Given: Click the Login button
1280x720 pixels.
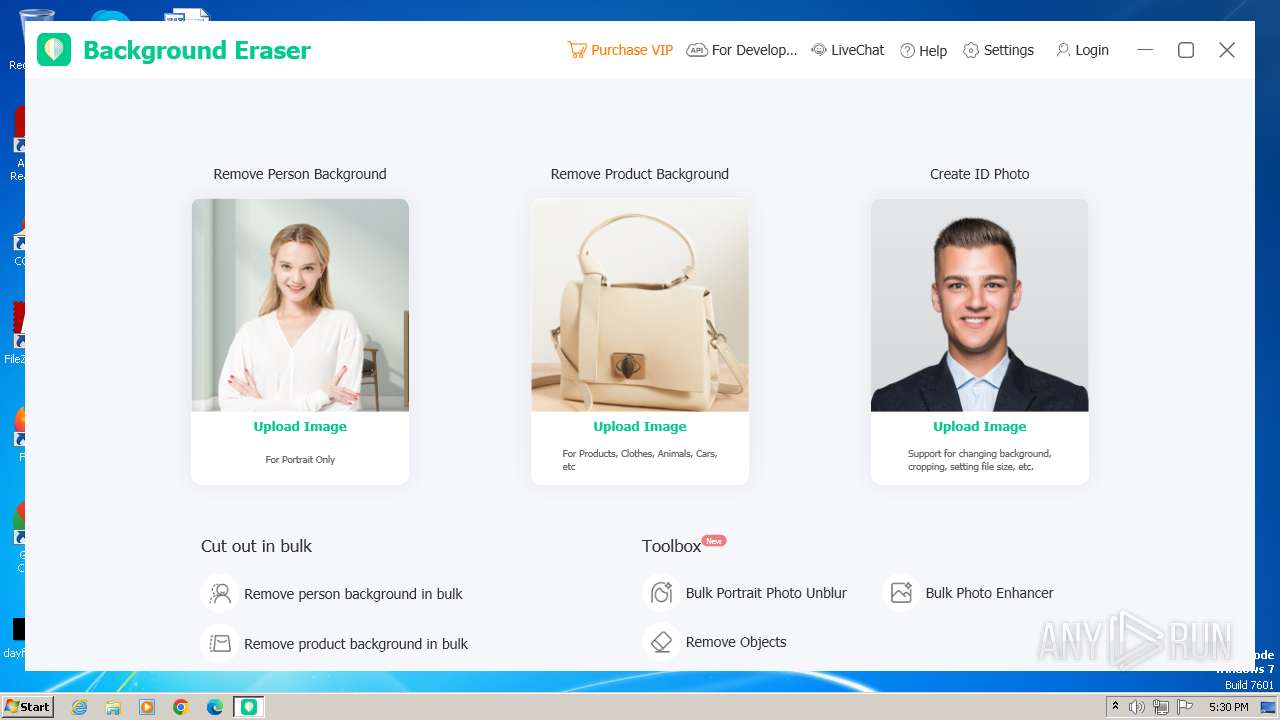Looking at the screenshot, I should [1082, 50].
